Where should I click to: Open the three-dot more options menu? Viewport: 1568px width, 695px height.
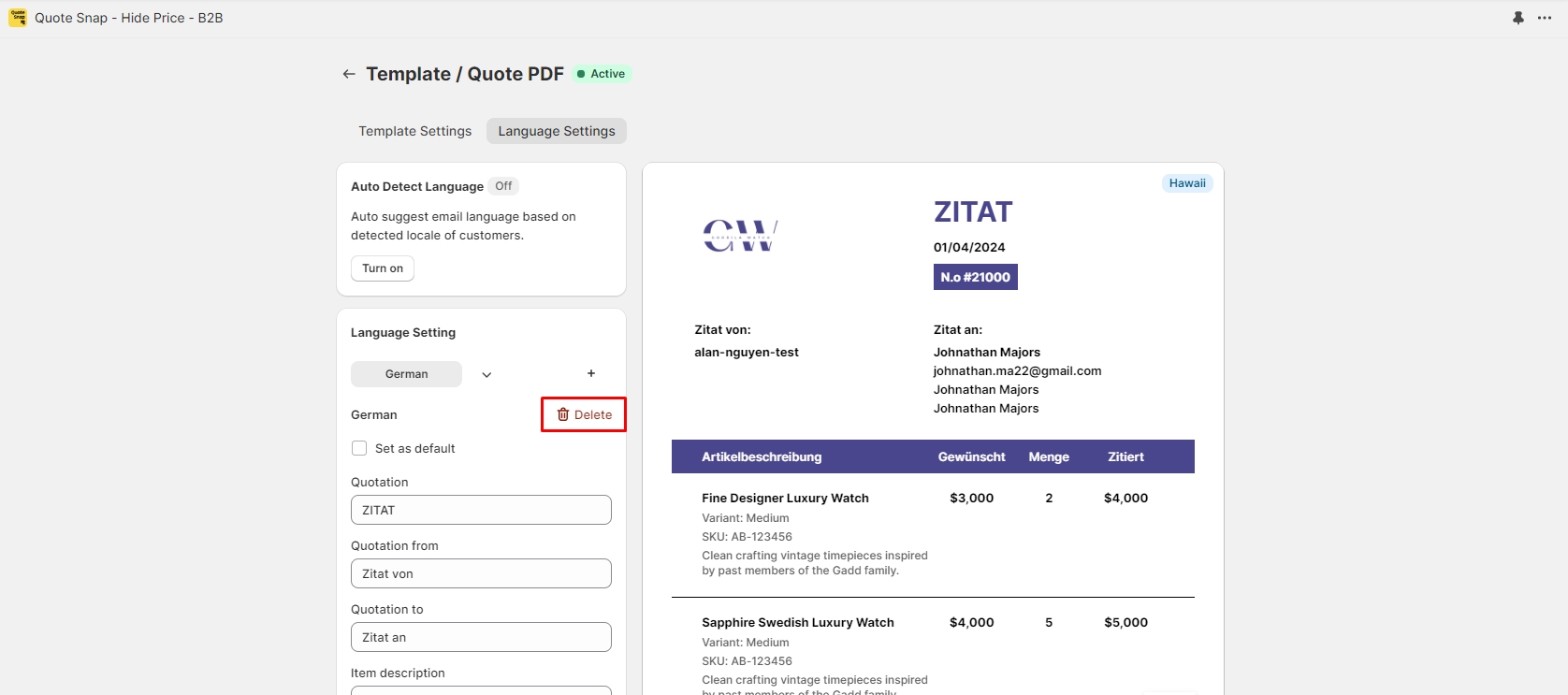coord(1545,18)
